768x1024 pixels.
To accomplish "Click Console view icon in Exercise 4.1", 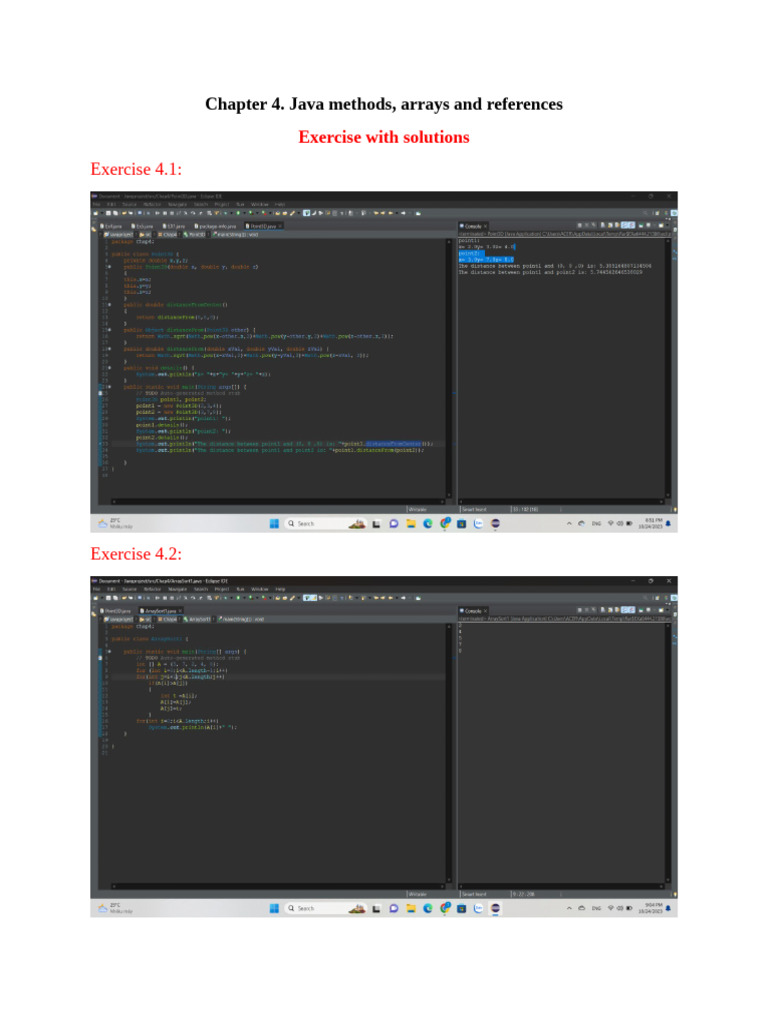I will click(x=463, y=226).
